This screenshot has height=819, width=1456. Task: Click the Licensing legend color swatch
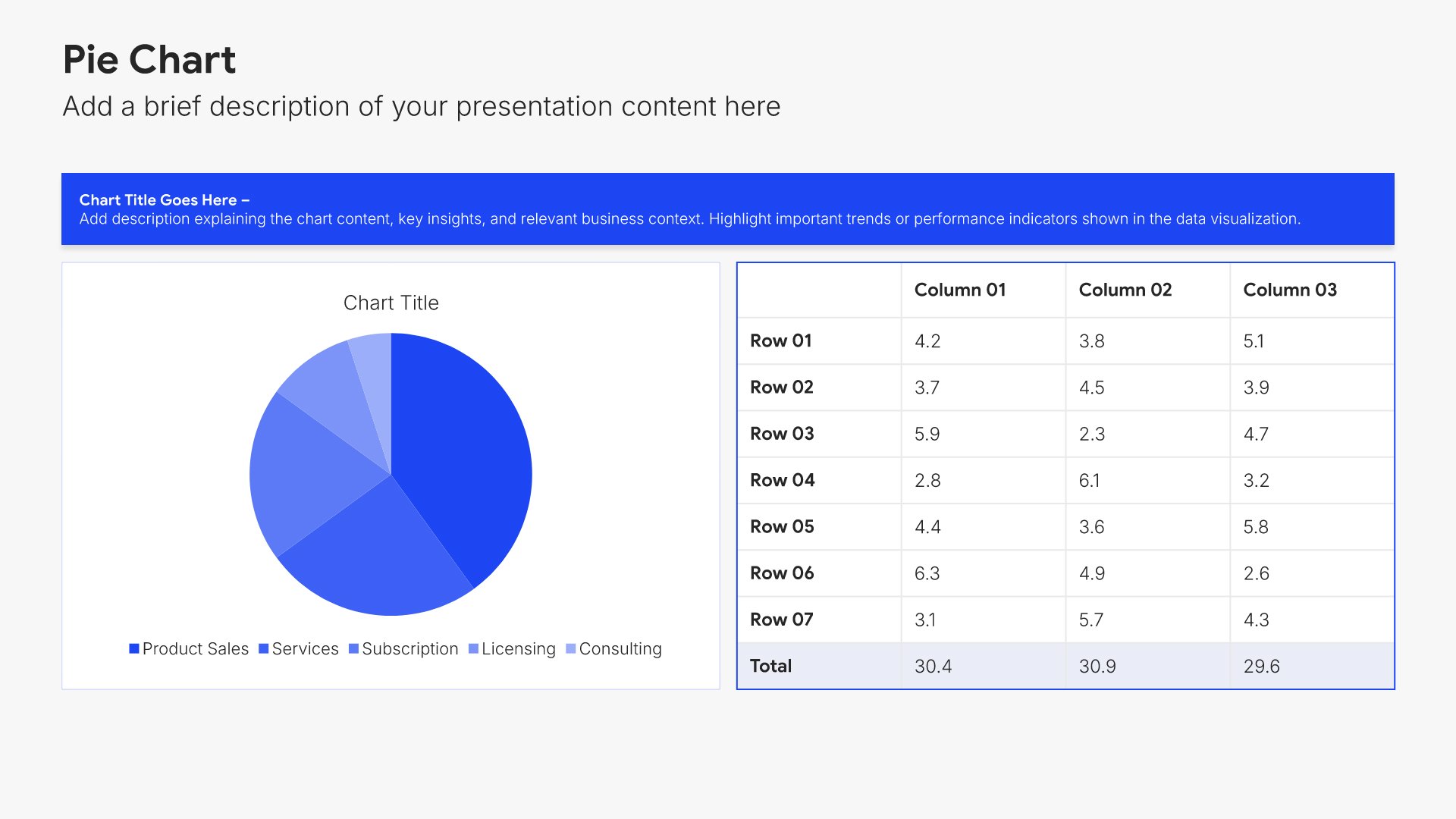point(473,648)
